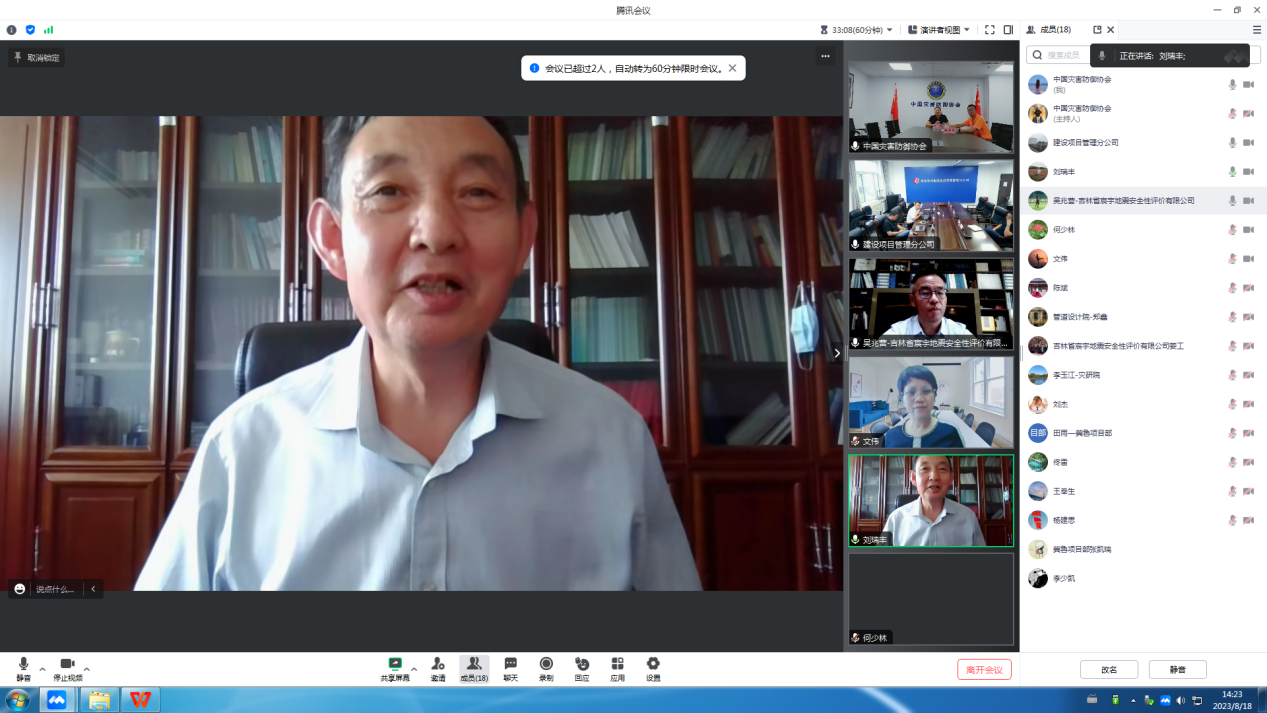This screenshot has height=713, width=1267.
Task: Dismiss the 60分钟限时会议 notification
Action: [733, 68]
